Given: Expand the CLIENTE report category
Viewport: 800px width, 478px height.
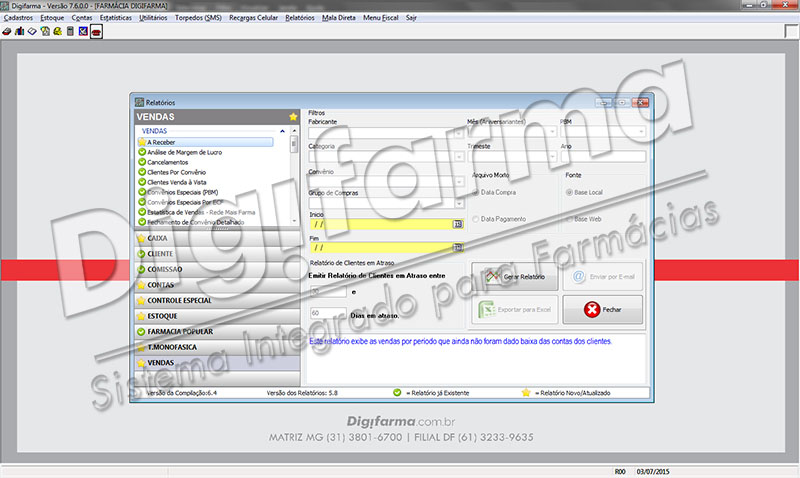Looking at the screenshot, I should tap(217, 254).
